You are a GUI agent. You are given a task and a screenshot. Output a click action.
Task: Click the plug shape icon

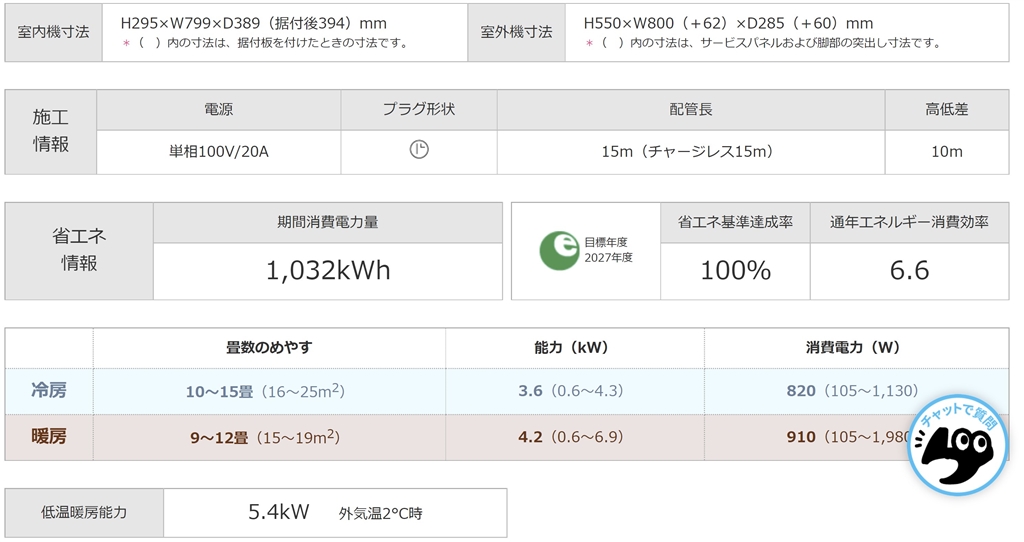tap(419, 151)
